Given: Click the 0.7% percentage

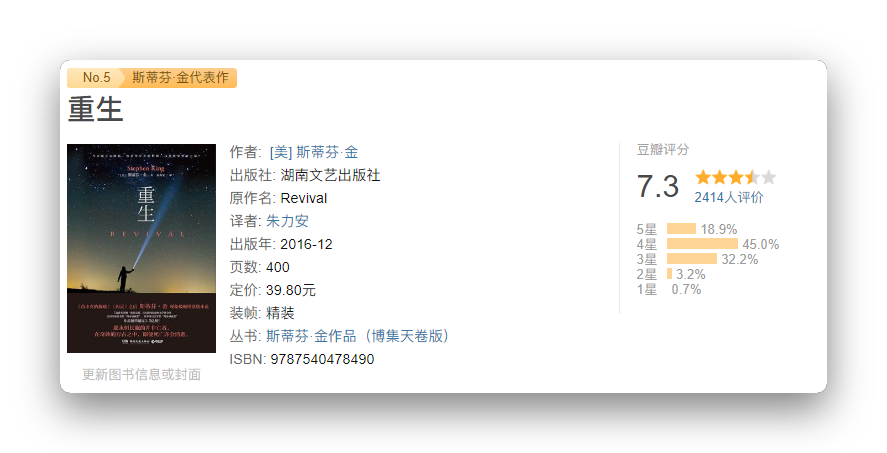Looking at the screenshot, I should pos(686,290).
